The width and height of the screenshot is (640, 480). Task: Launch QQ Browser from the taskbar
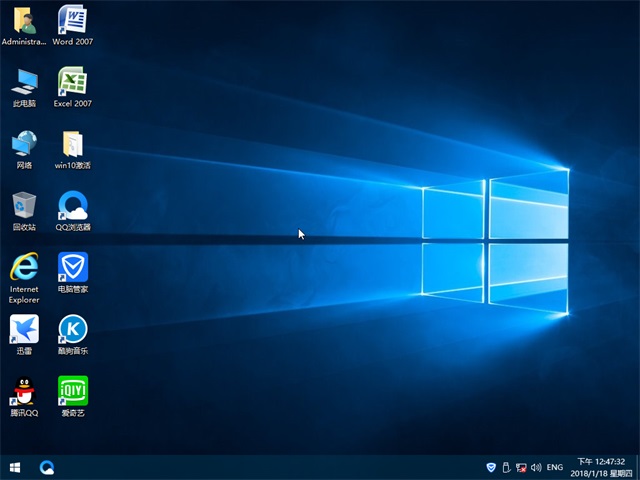point(47,467)
